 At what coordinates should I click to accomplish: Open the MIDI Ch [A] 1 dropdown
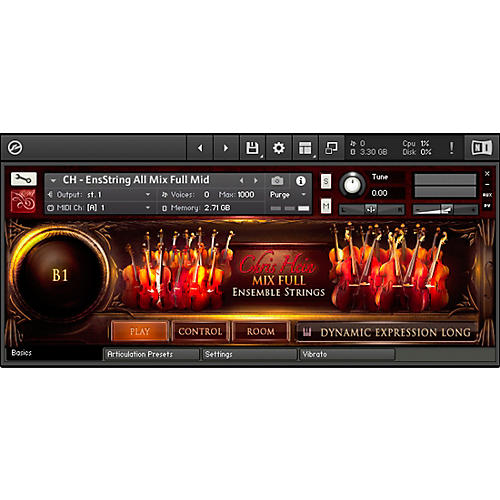point(99,208)
